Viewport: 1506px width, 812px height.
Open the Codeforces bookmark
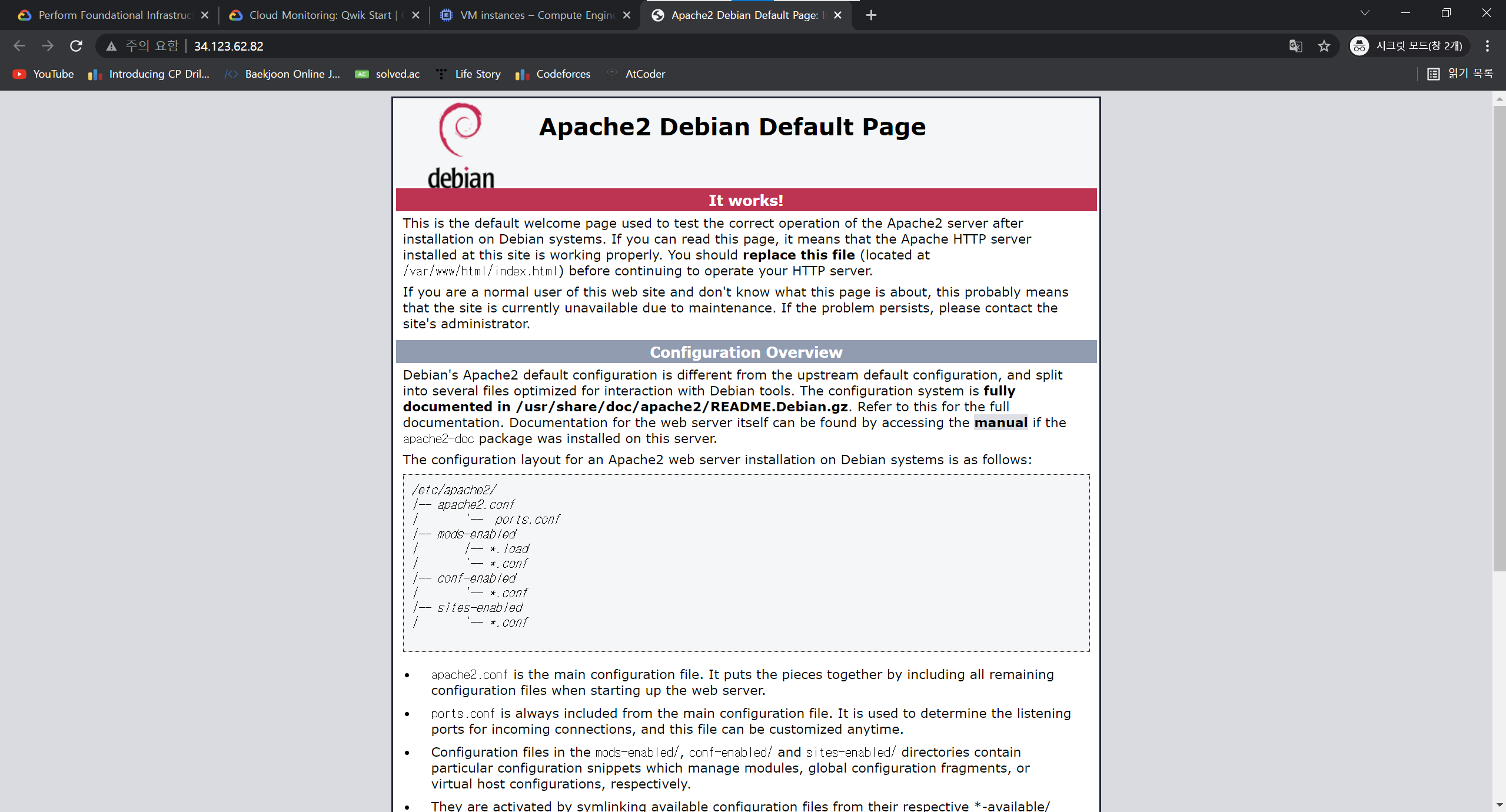(x=553, y=74)
